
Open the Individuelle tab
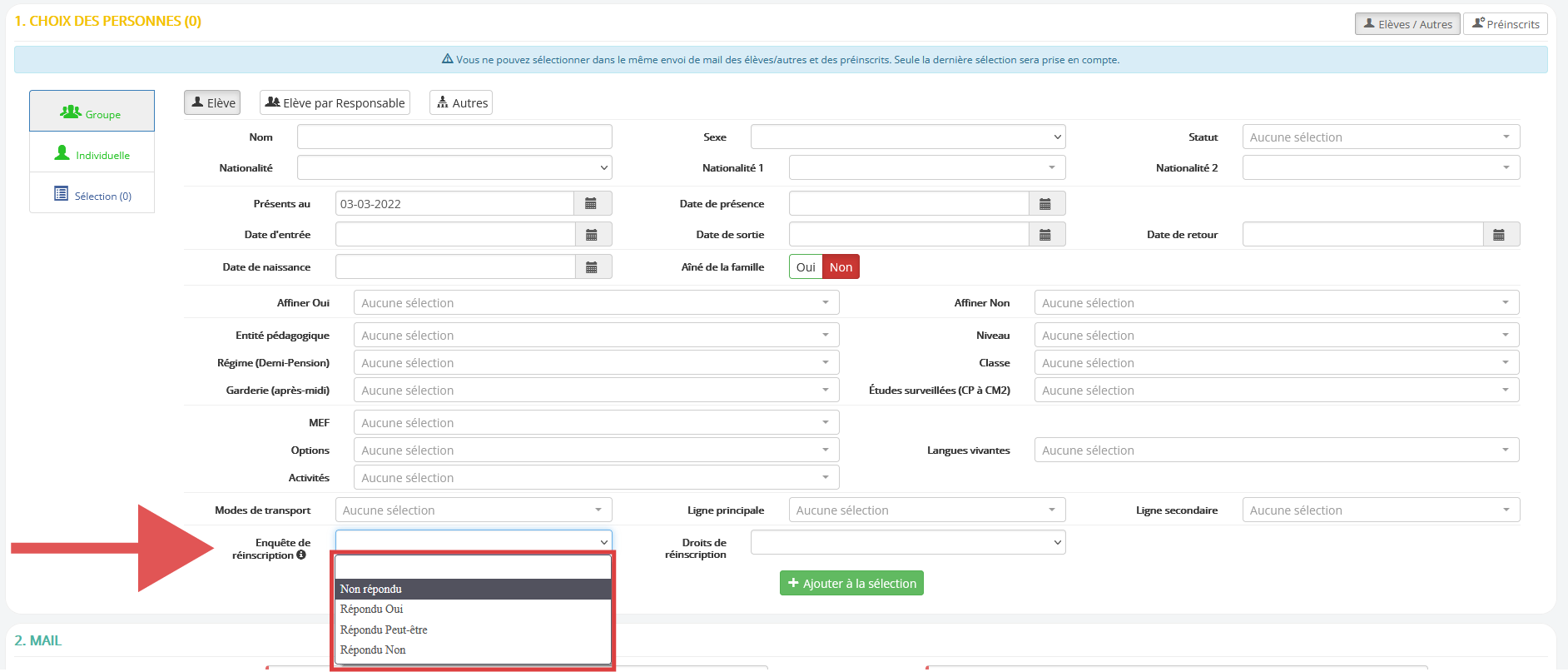92,155
